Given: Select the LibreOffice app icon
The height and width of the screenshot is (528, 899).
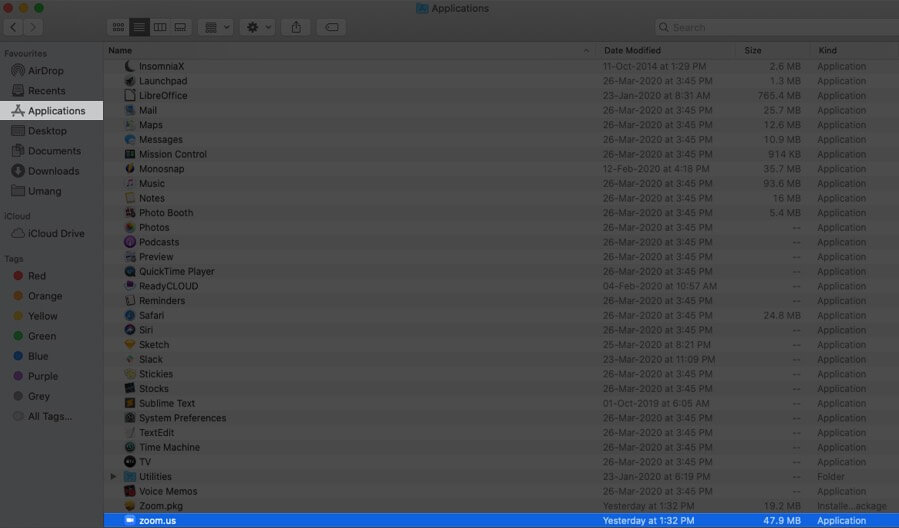Looking at the screenshot, I should click(x=130, y=95).
